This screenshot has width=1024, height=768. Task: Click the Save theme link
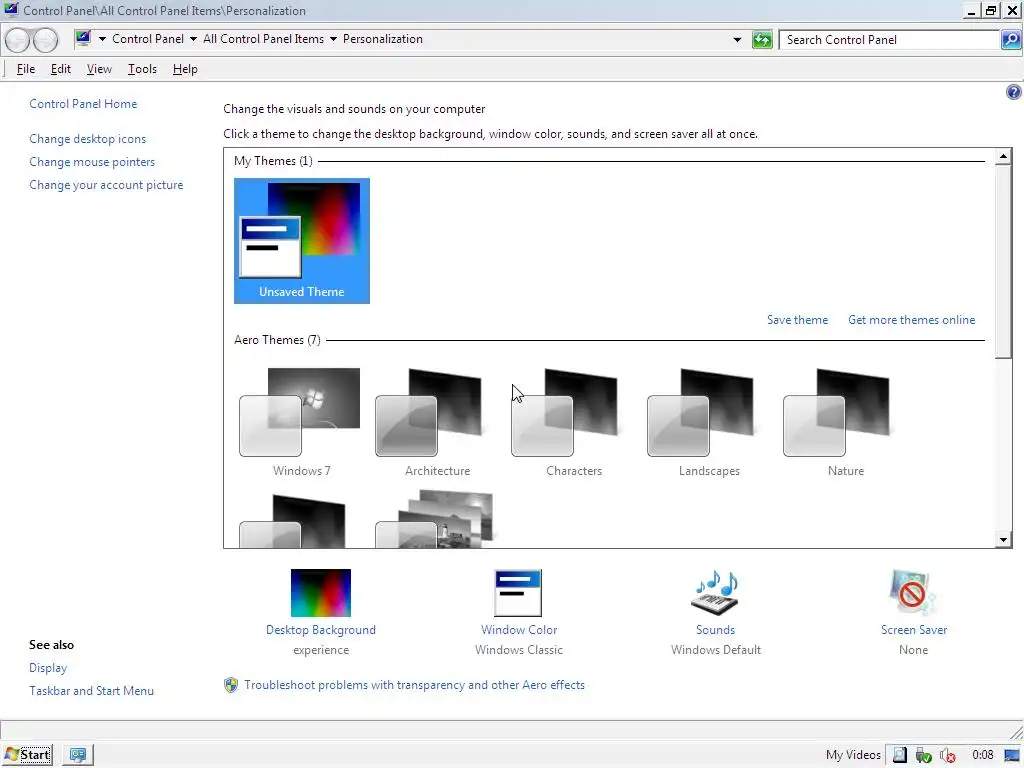coord(797,320)
